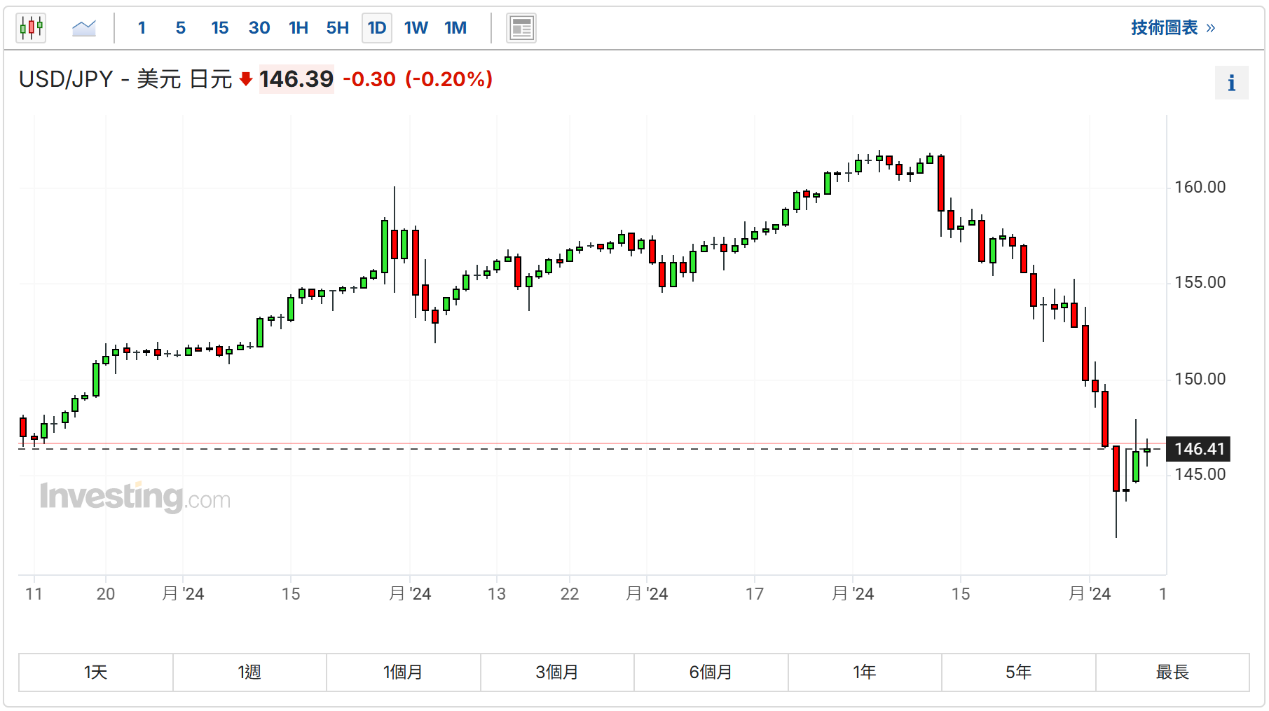
Task: Click the Investing.com watermark logo
Action: point(135,497)
